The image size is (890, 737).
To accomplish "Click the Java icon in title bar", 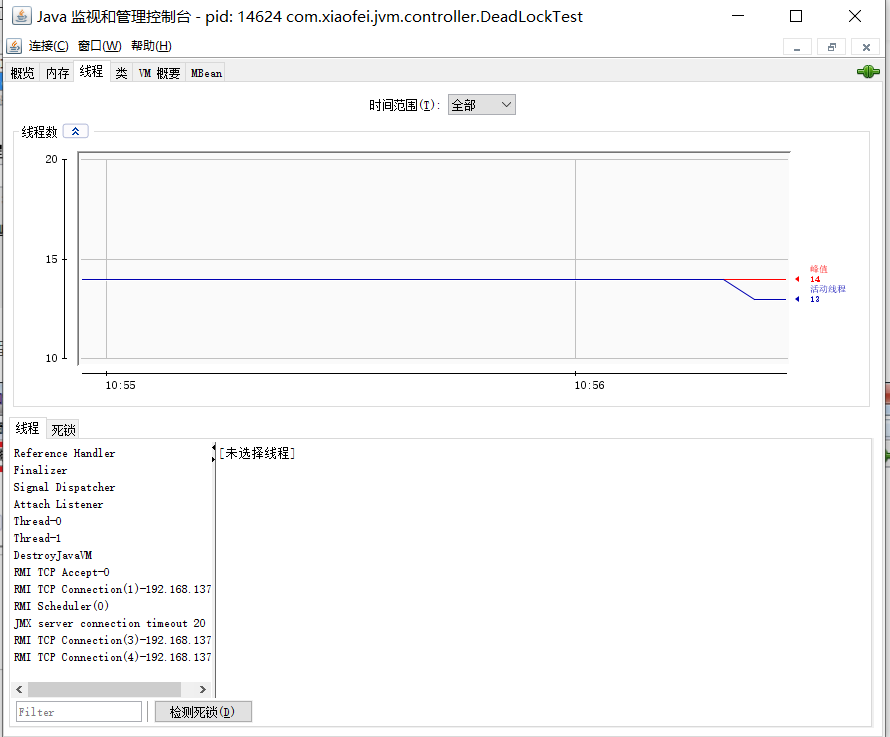I will (20, 16).
